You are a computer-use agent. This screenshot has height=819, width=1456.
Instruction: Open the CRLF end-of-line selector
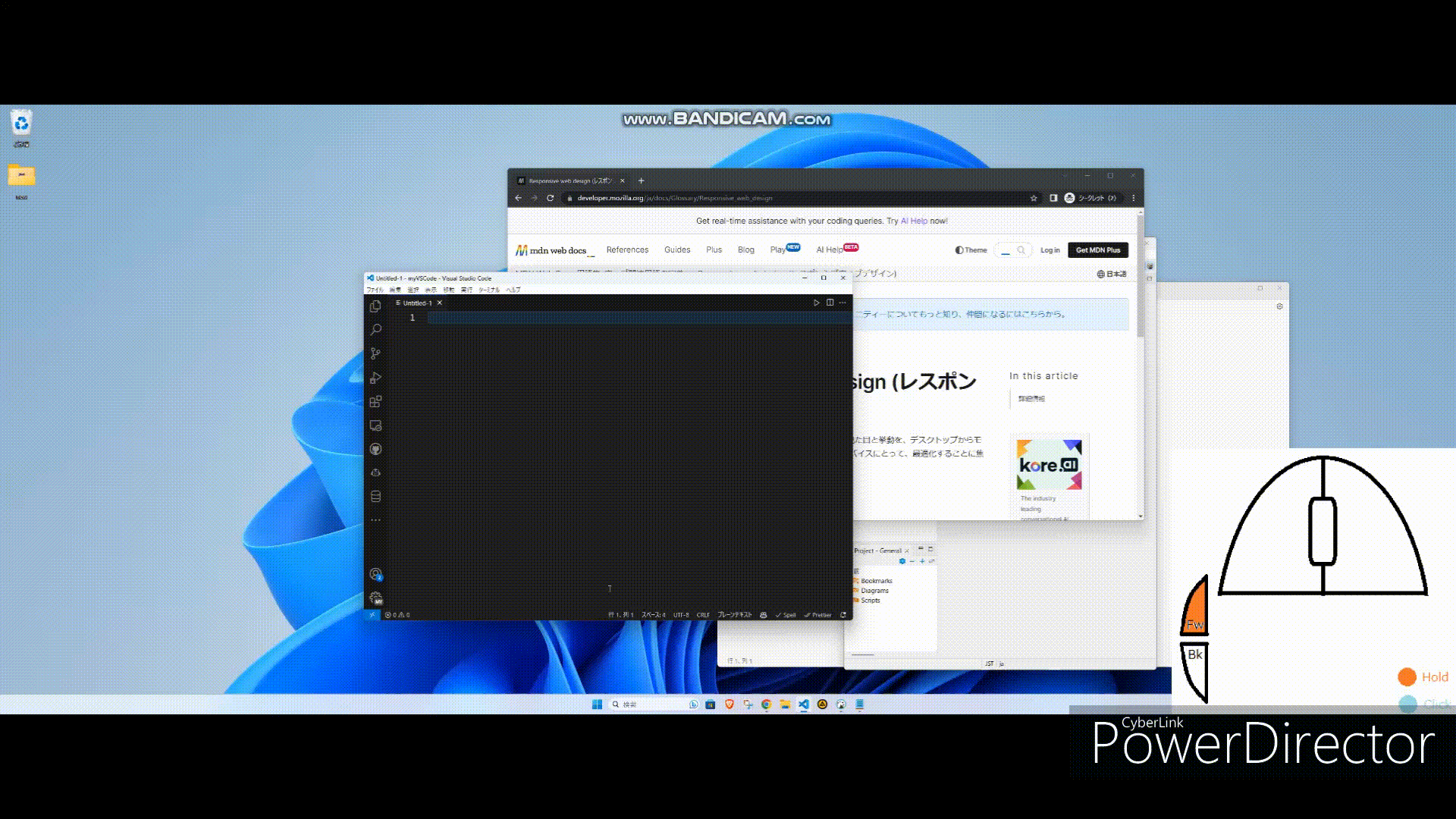[x=703, y=615]
